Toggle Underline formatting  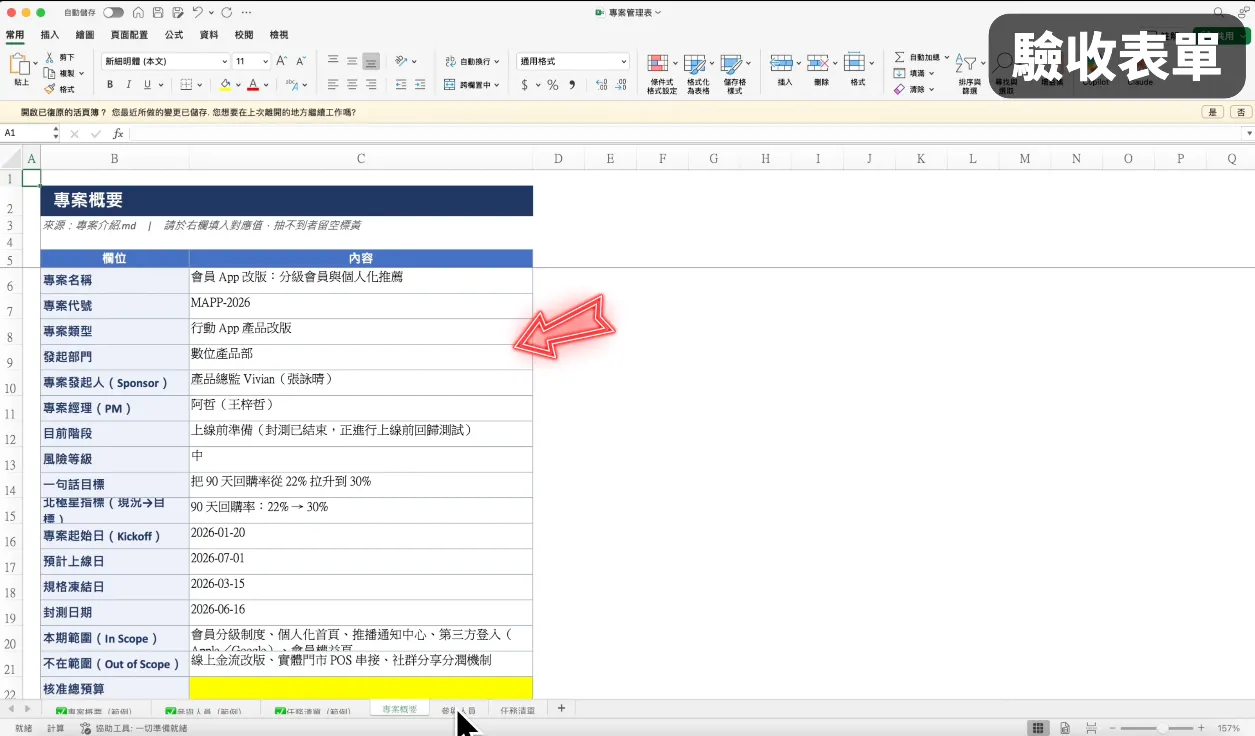[147, 85]
